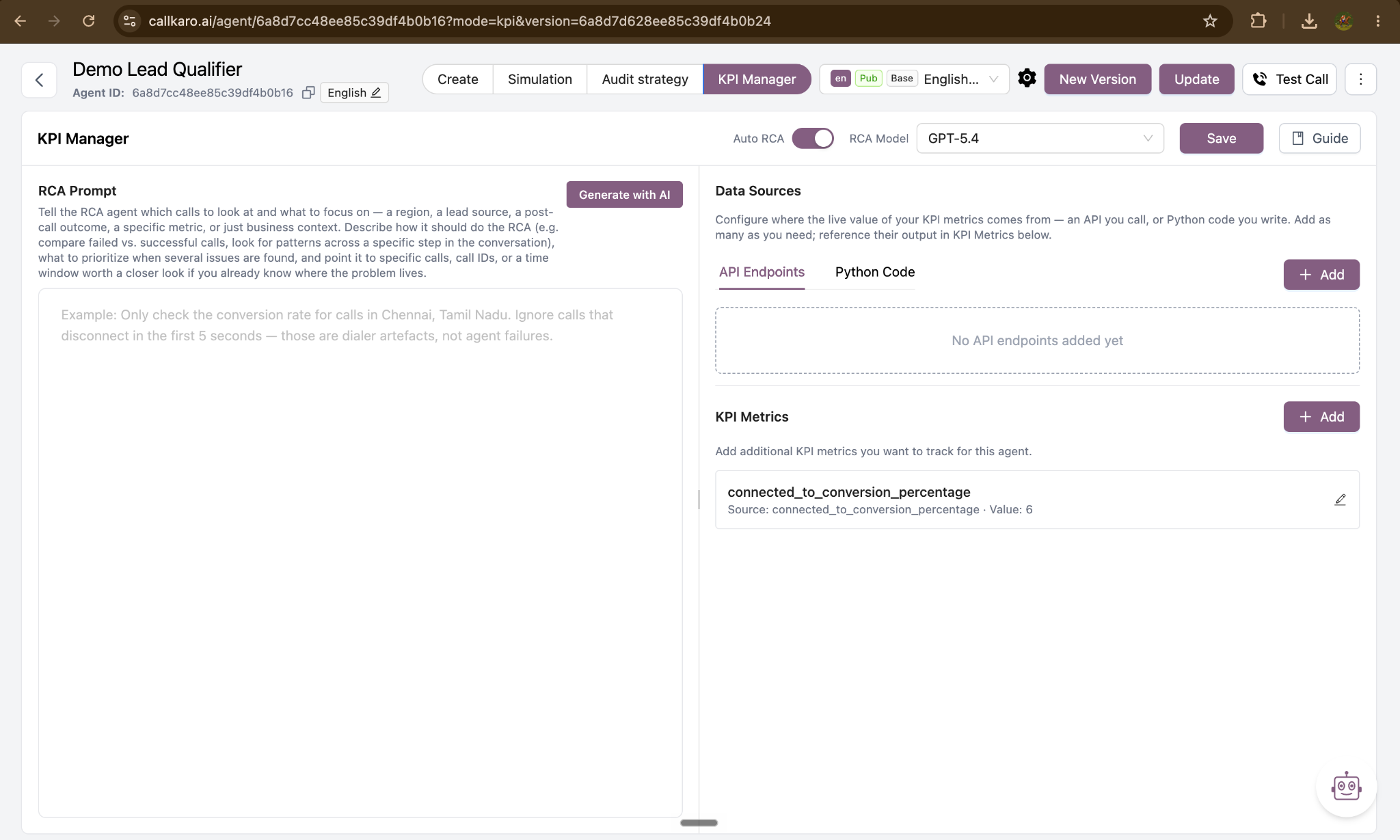Add a new KPI metric
Screen dimensions: 1400x840
tap(1321, 417)
